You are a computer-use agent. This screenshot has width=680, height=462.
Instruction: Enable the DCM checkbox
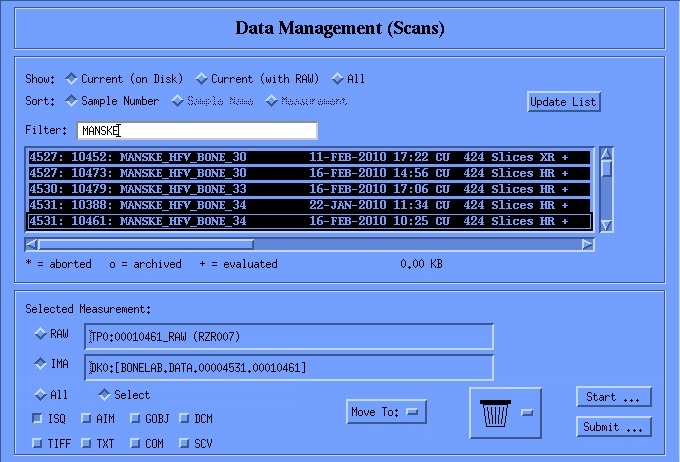click(184, 418)
